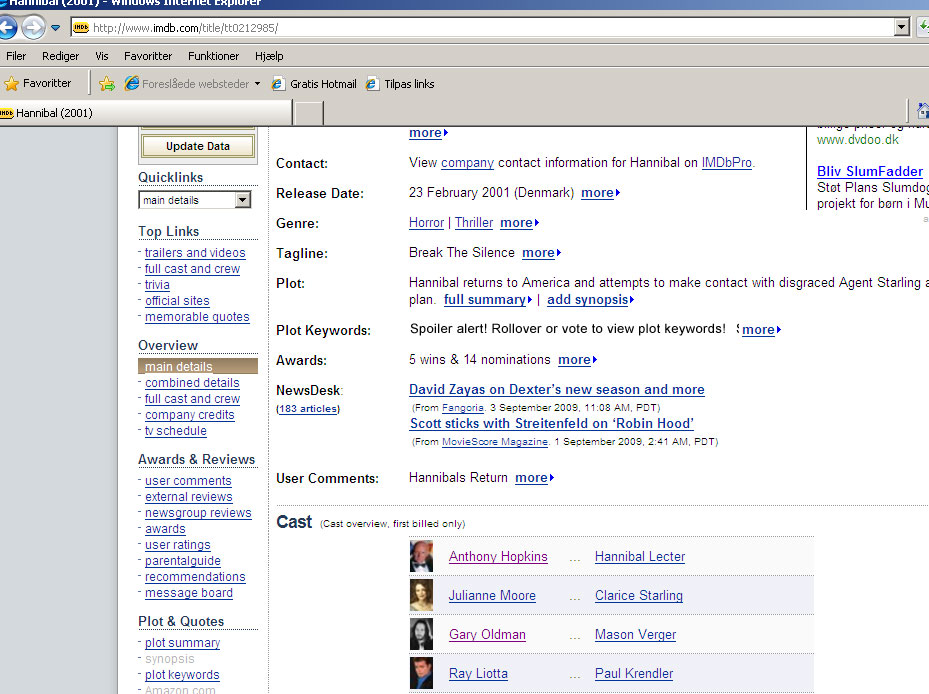Open parentalguide link

[x=182, y=561]
